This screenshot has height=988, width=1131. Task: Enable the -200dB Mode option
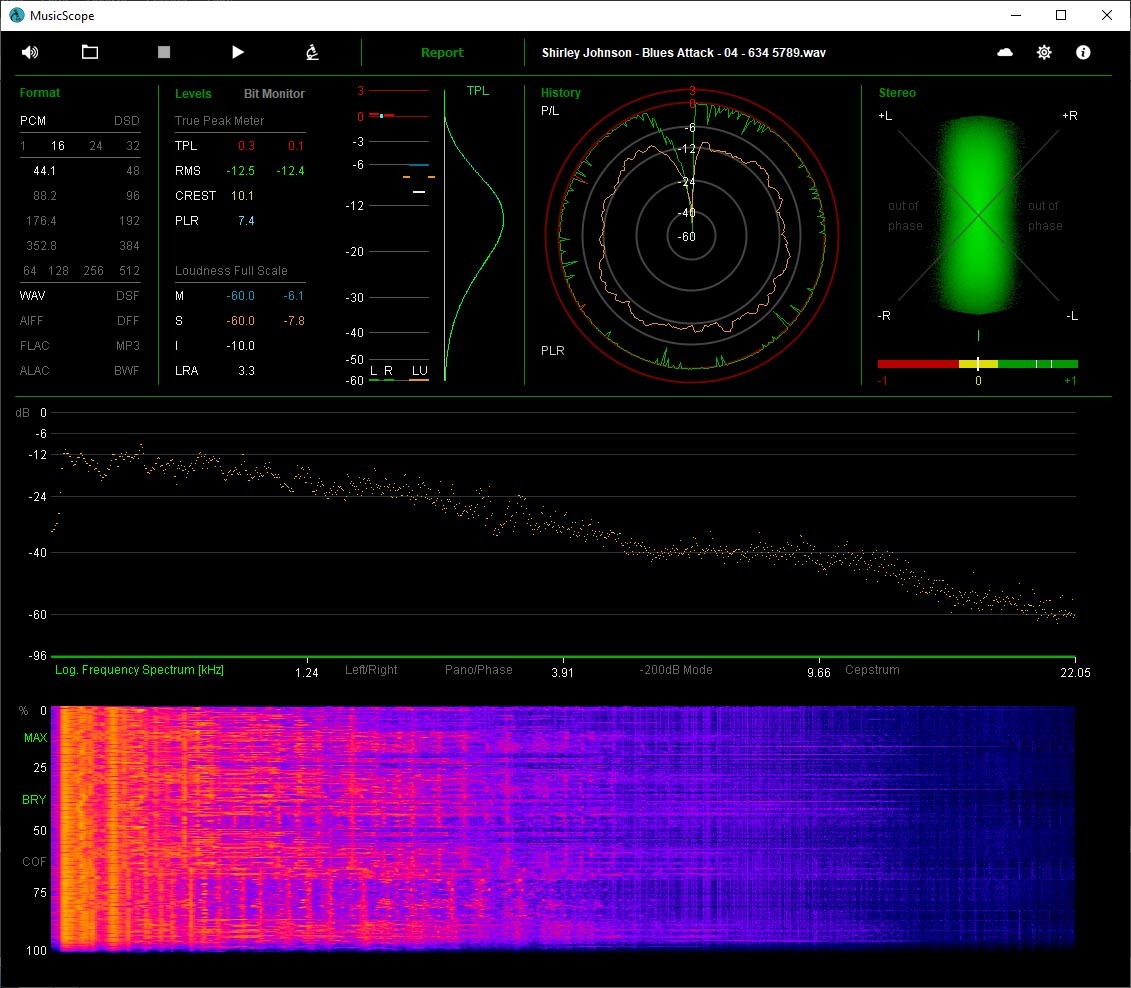pyautogui.click(x=676, y=670)
